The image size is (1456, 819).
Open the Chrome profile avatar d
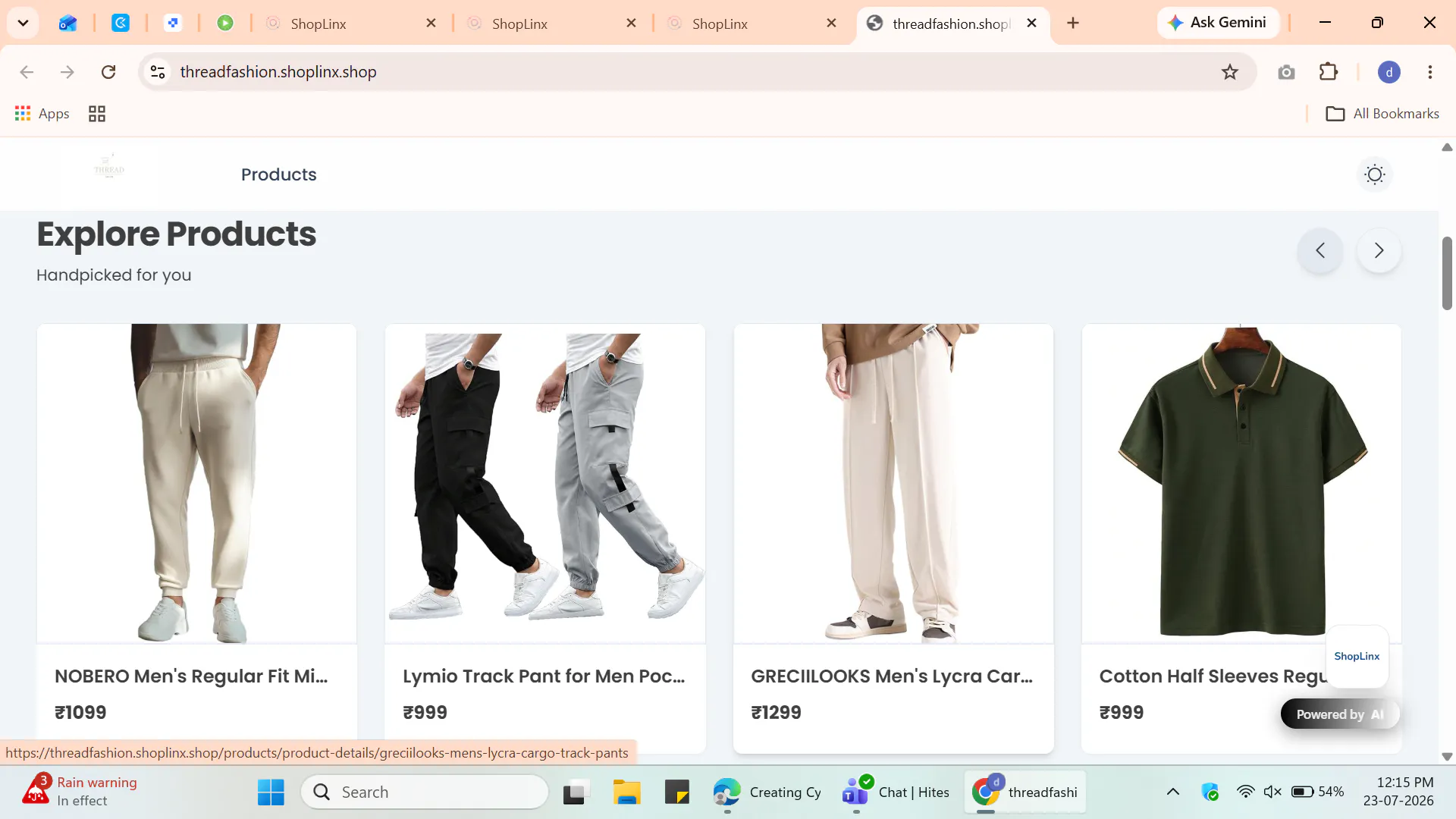coord(1389,72)
